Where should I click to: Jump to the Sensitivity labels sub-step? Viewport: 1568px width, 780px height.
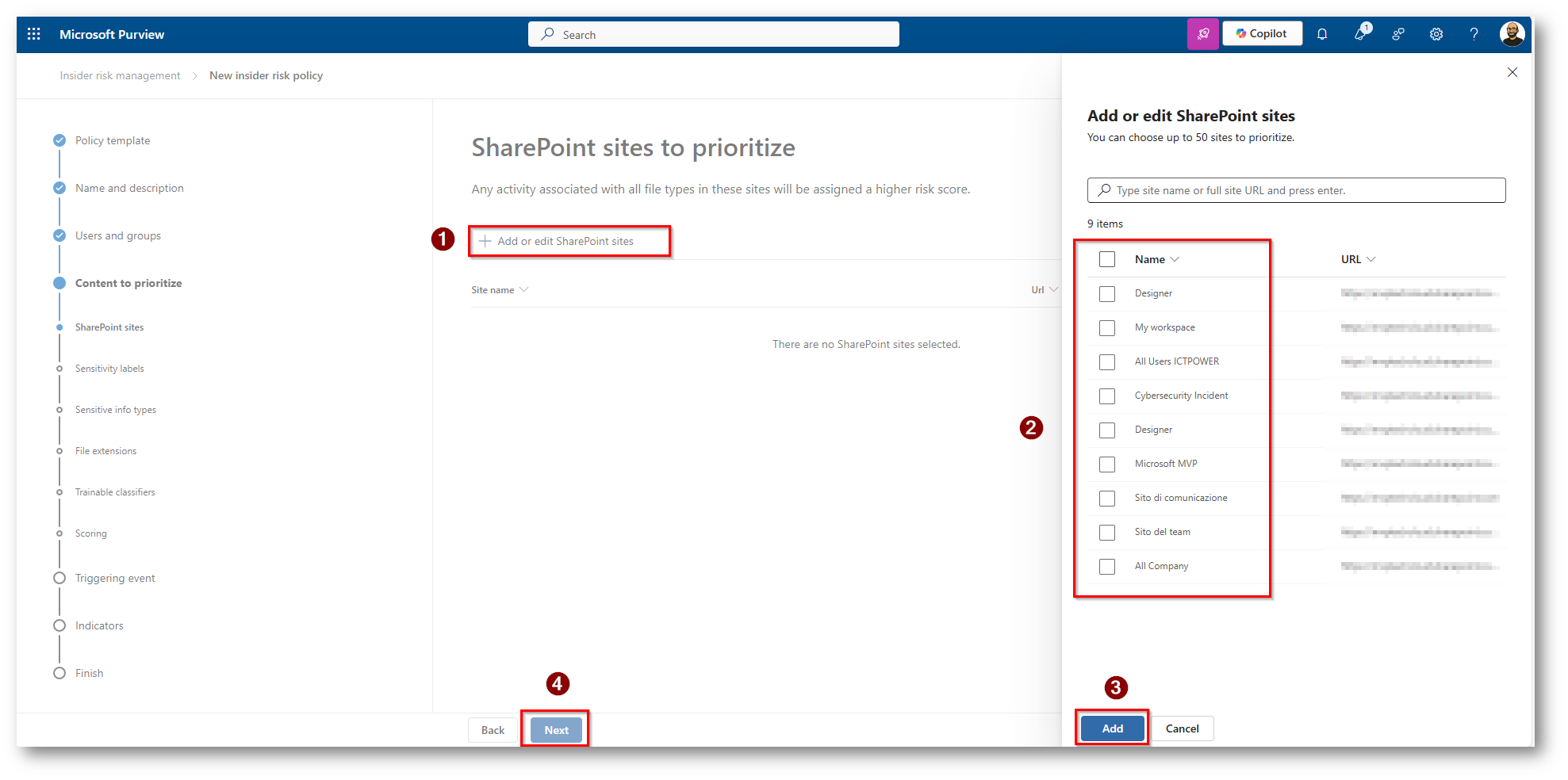click(109, 369)
